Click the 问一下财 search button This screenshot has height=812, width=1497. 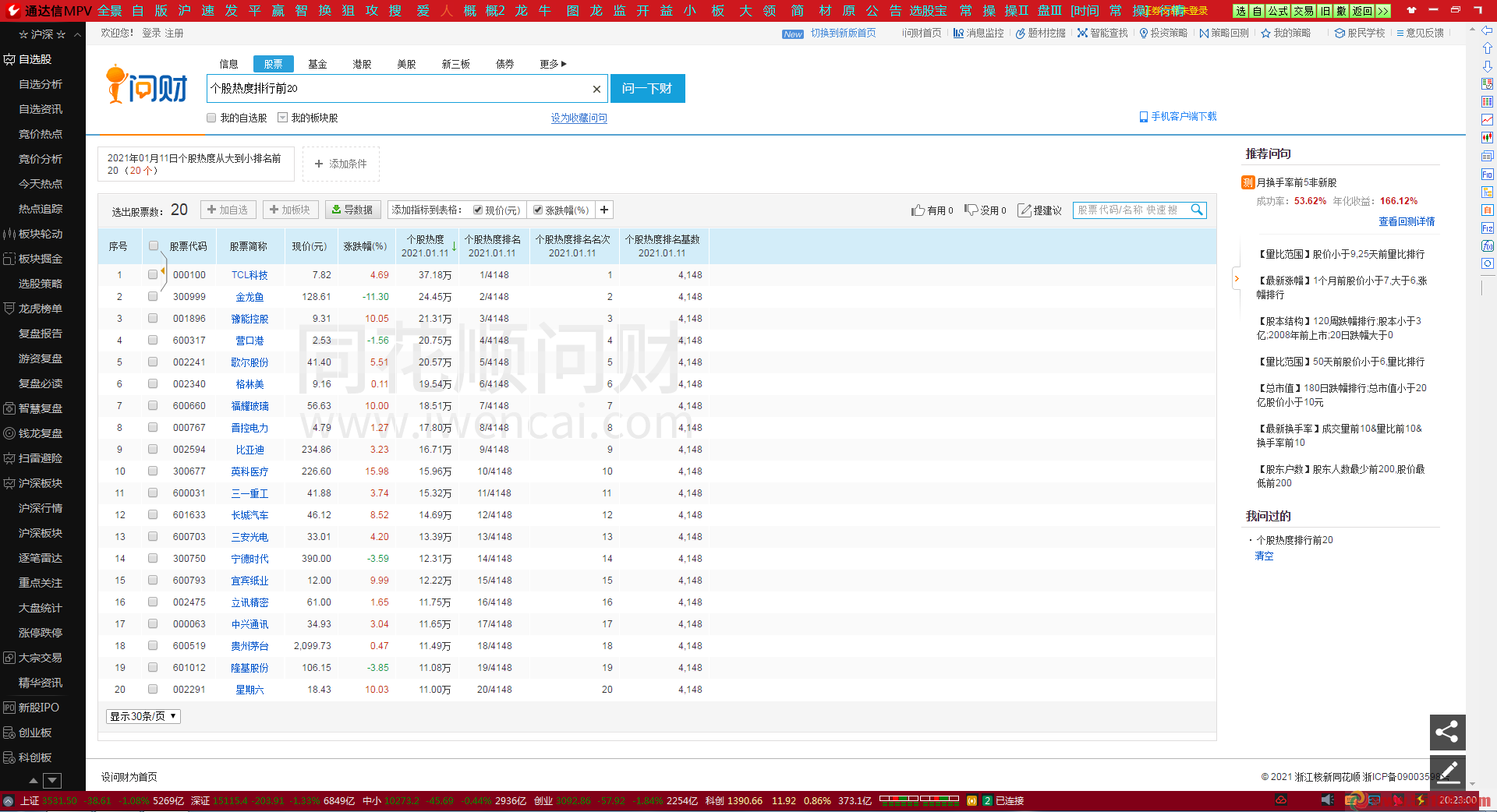(647, 88)
